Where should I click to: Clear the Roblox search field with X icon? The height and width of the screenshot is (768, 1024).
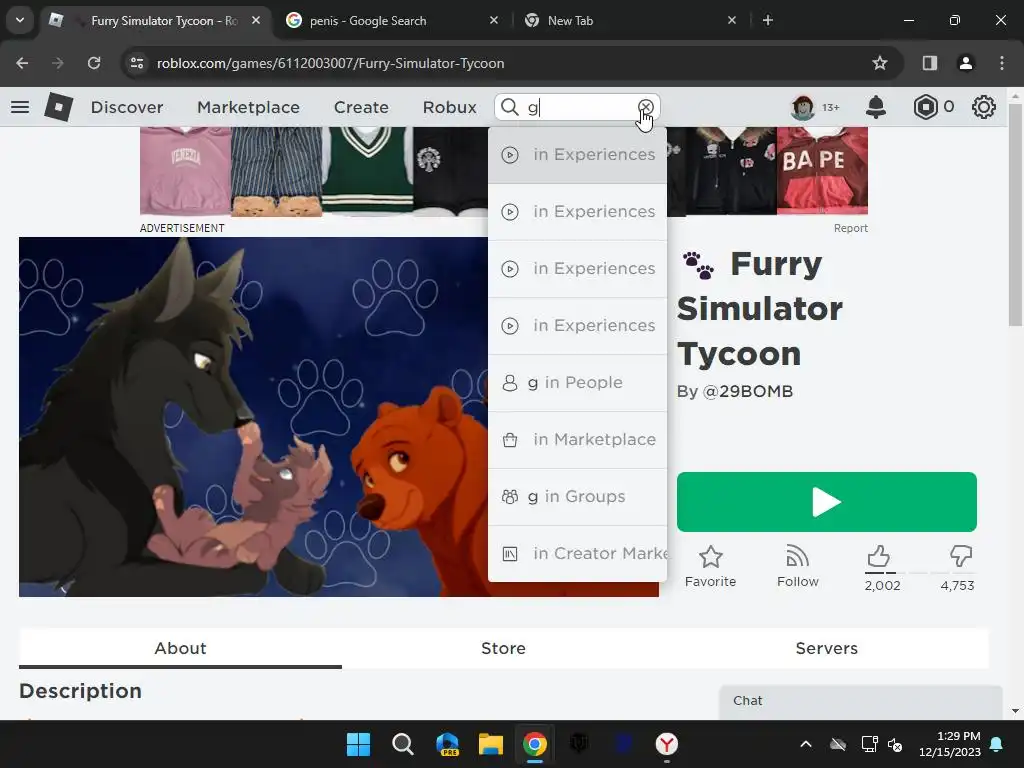tap(645, 107)
